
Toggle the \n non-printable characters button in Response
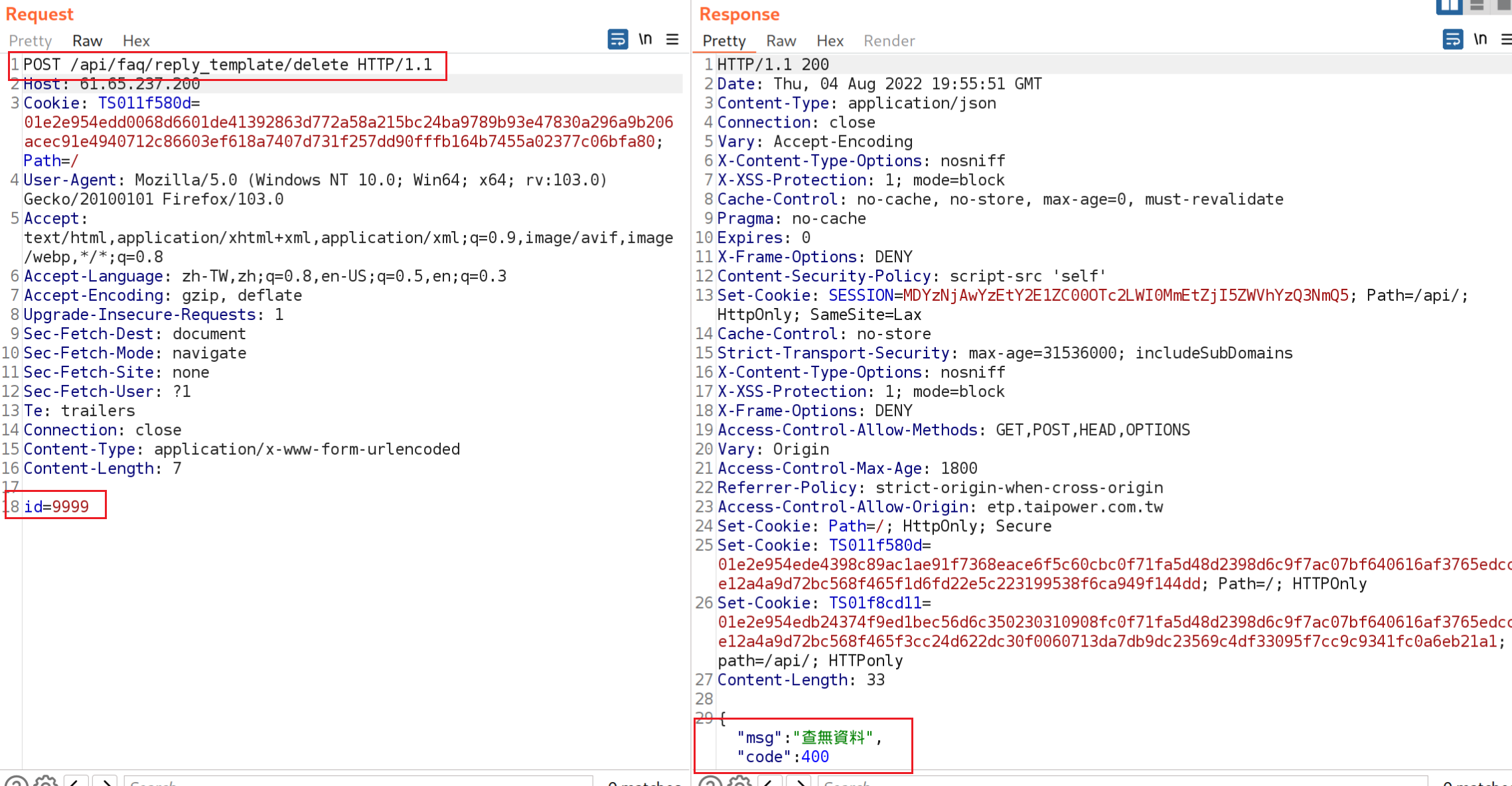(x=1480, y=39)
